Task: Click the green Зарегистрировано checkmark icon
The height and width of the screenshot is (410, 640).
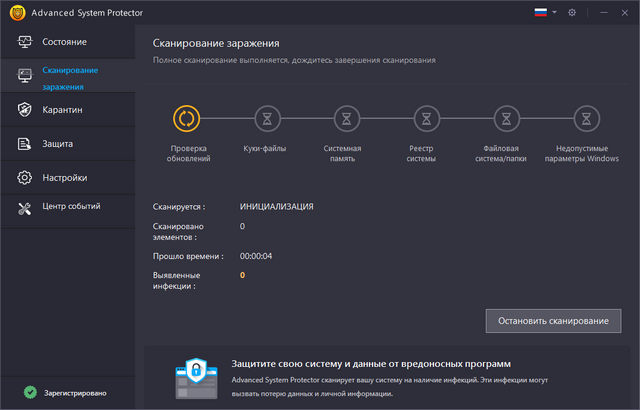Action: click(30, 393)
